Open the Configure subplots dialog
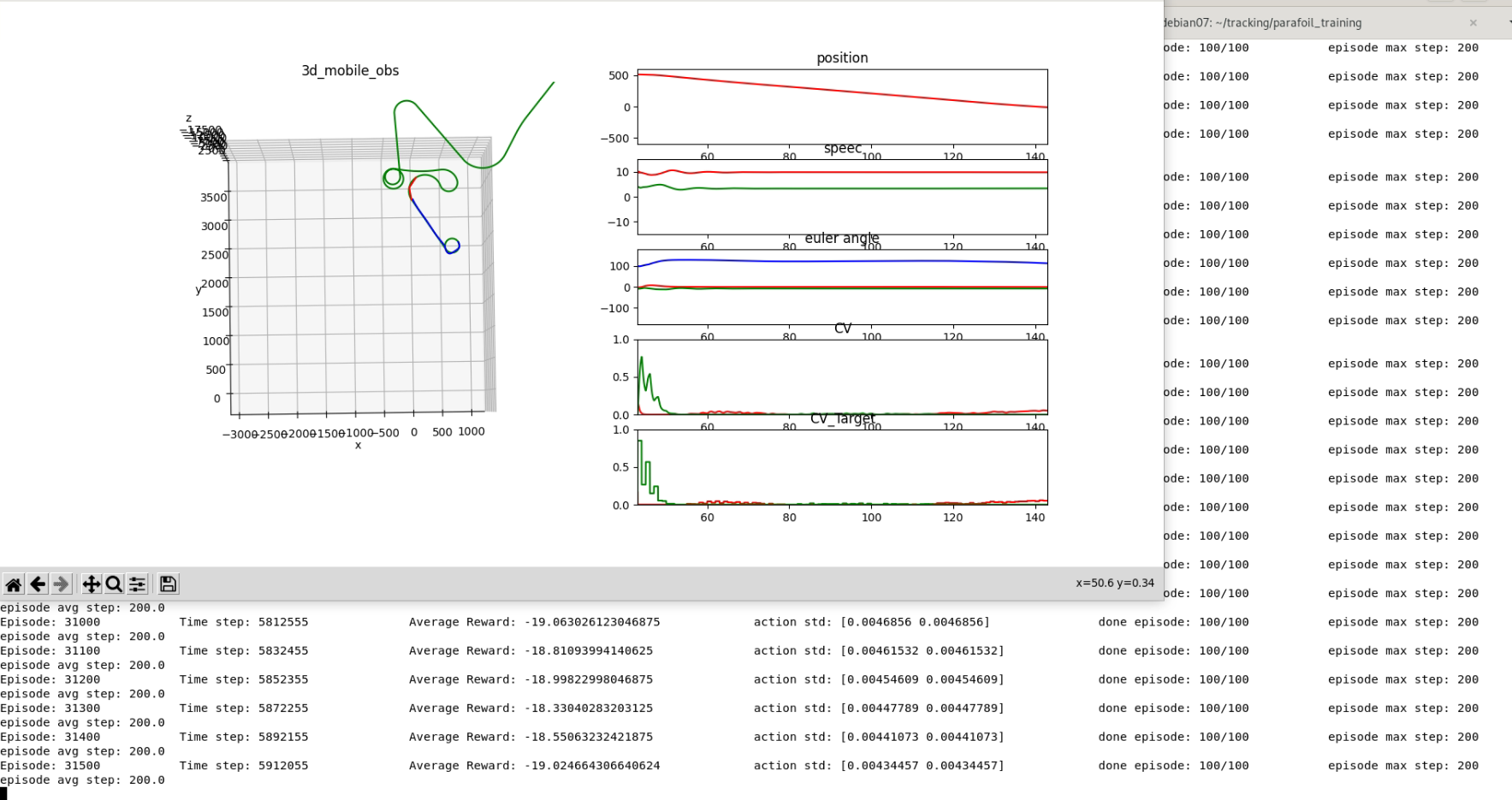 pos(138,584)
